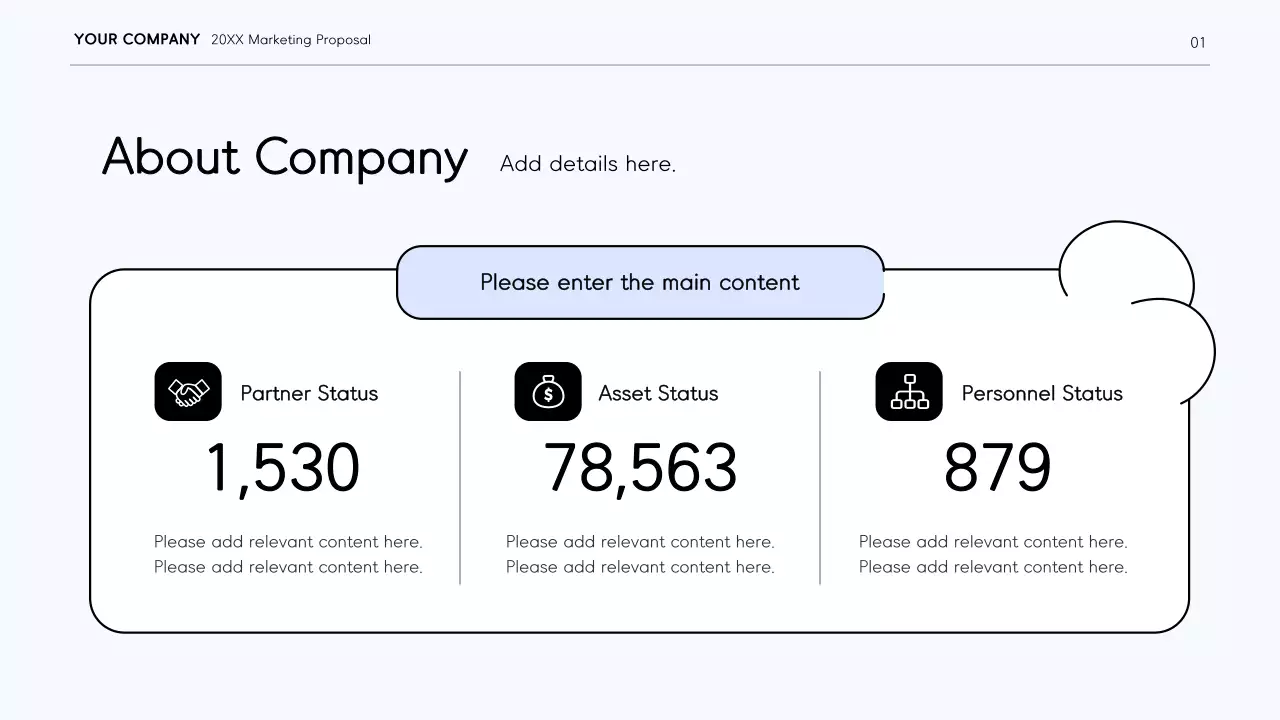Select the money bag icon
1280x720 pixels.
click(547, 392)
